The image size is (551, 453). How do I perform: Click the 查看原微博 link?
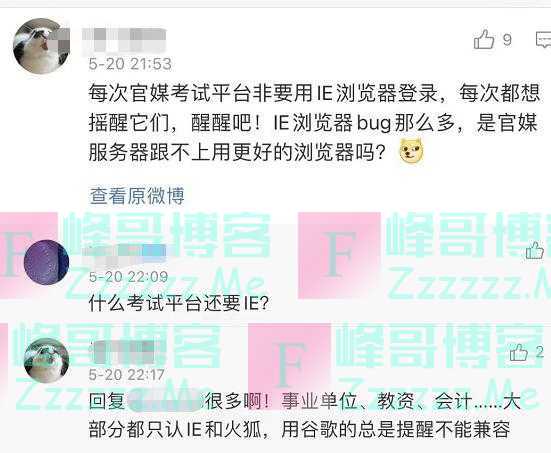[137, 195]
